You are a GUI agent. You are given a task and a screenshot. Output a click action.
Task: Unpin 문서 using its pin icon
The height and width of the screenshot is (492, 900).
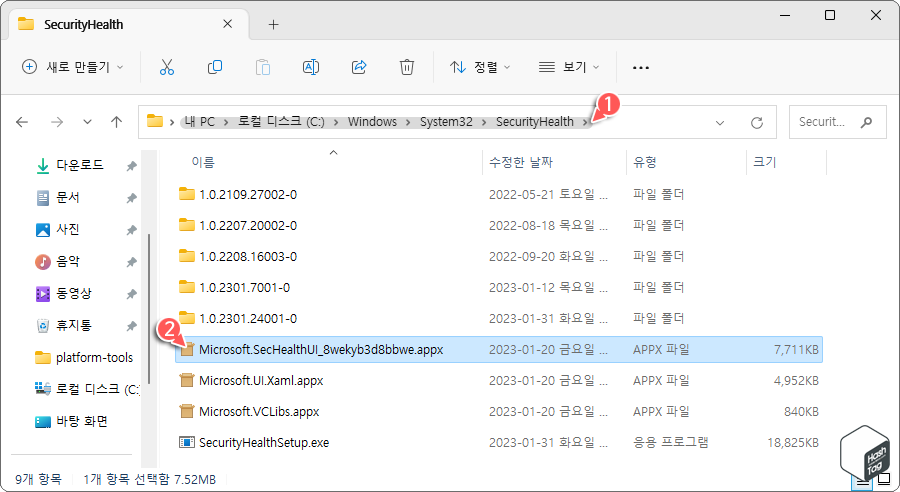[131, 198]
